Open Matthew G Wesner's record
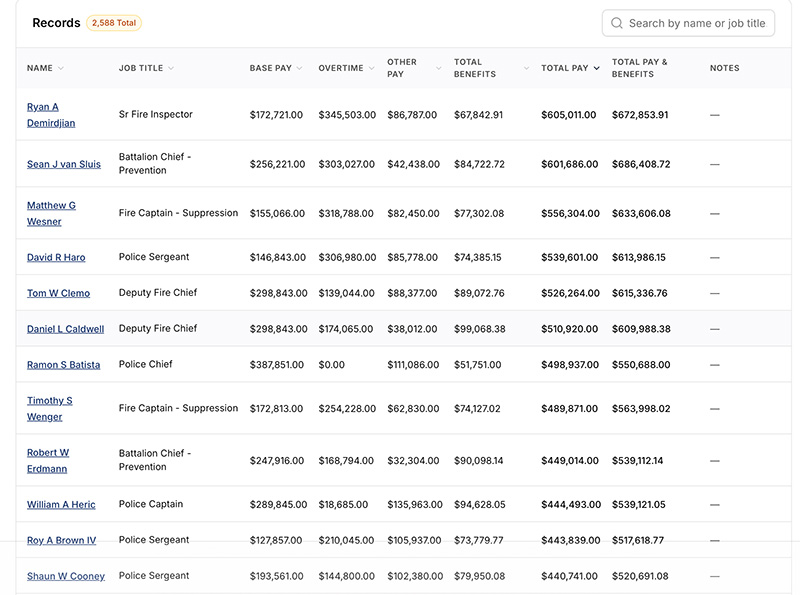This screenshot has height=595, width=800. [x=51, y=213]
